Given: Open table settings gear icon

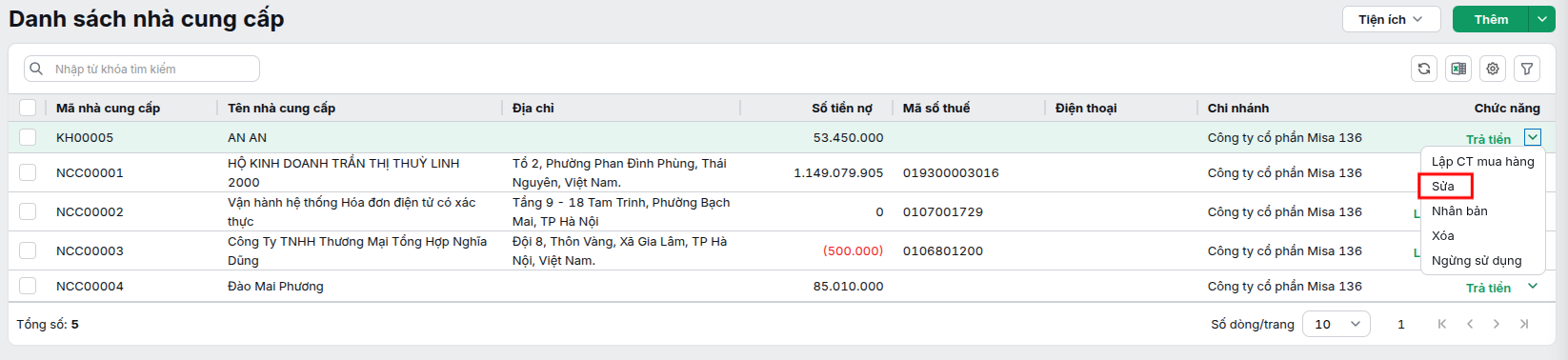Looking at the screenshot, I should coord(1493,69).
